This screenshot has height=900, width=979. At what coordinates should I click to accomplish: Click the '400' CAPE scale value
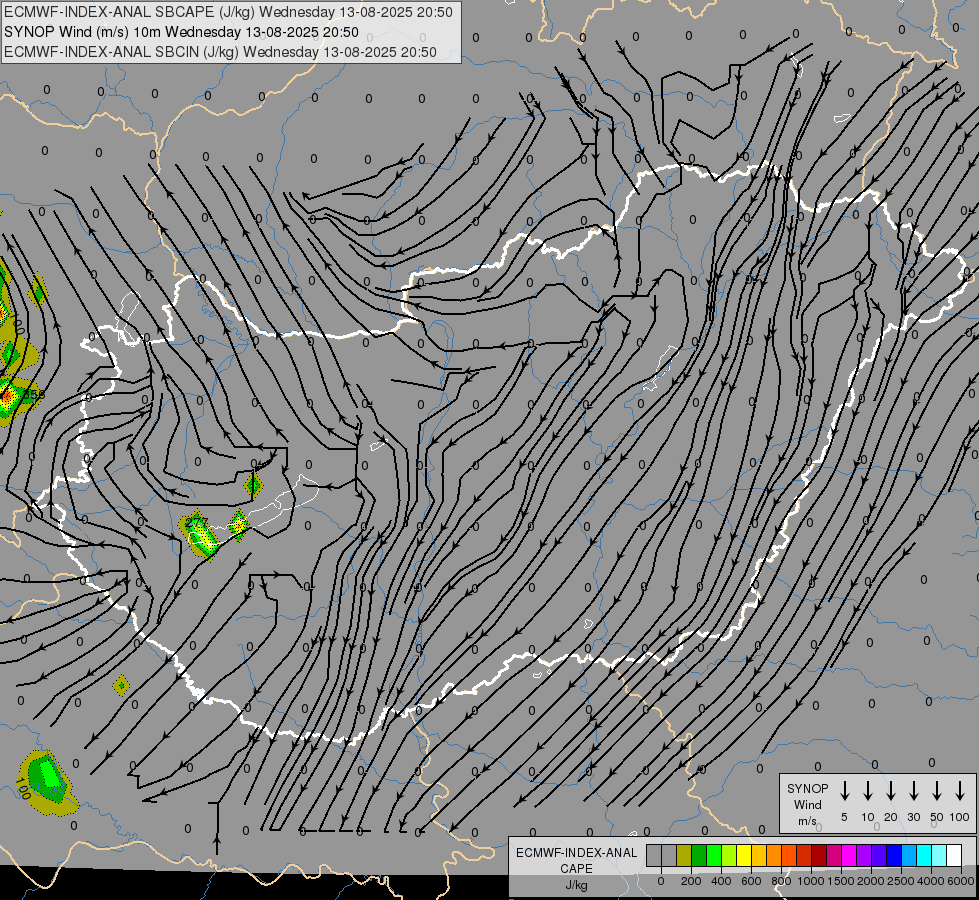click(721, 881)
